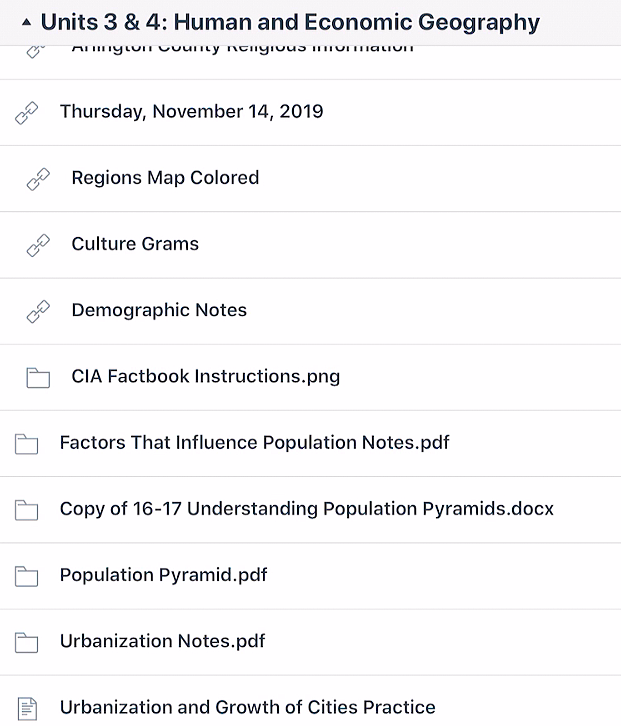Screen dimensions: 621x726
Task: Select Units 3 & 4 Human and Economic Geography header
Action: click(x=290, y=22)
